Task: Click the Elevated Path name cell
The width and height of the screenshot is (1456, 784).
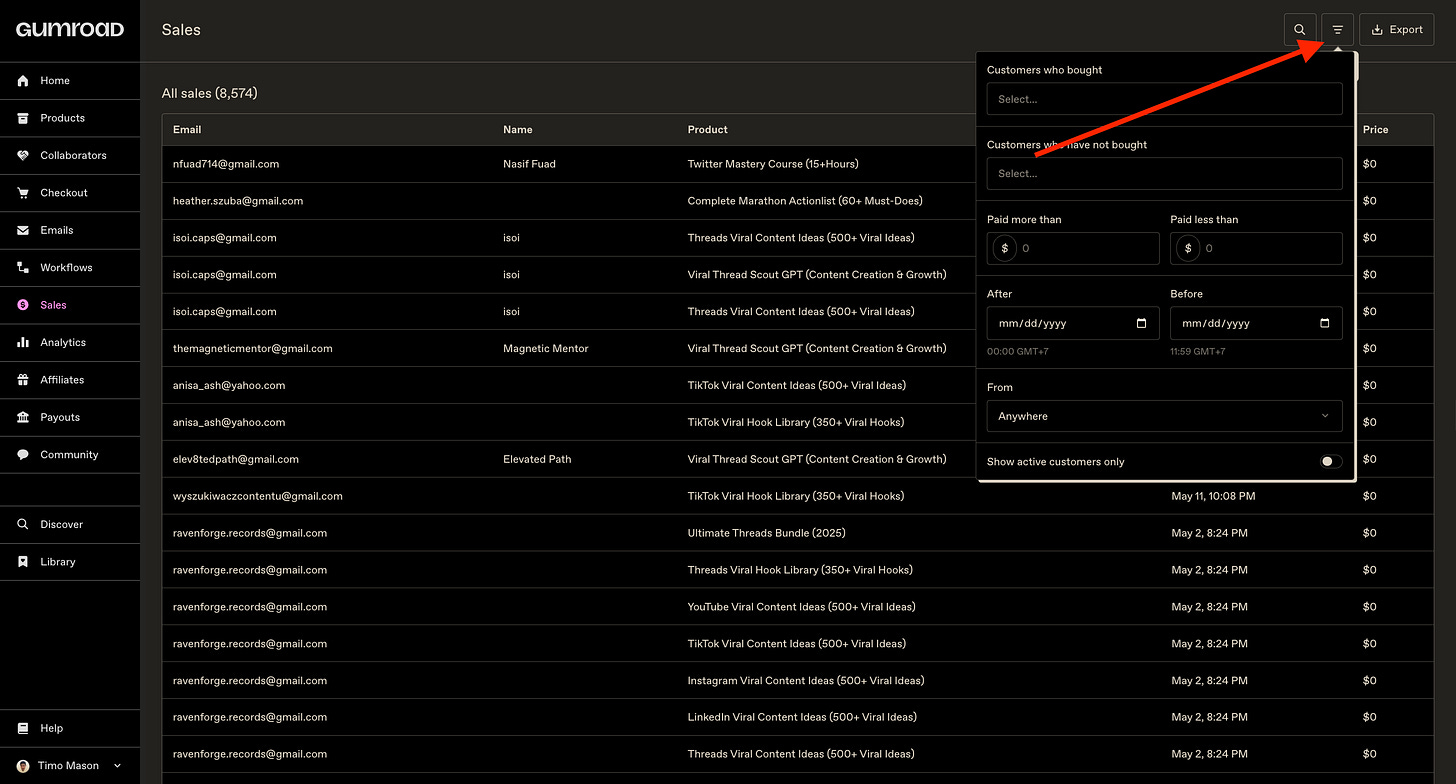Action: pyautogui.click(x=537, y=460)
